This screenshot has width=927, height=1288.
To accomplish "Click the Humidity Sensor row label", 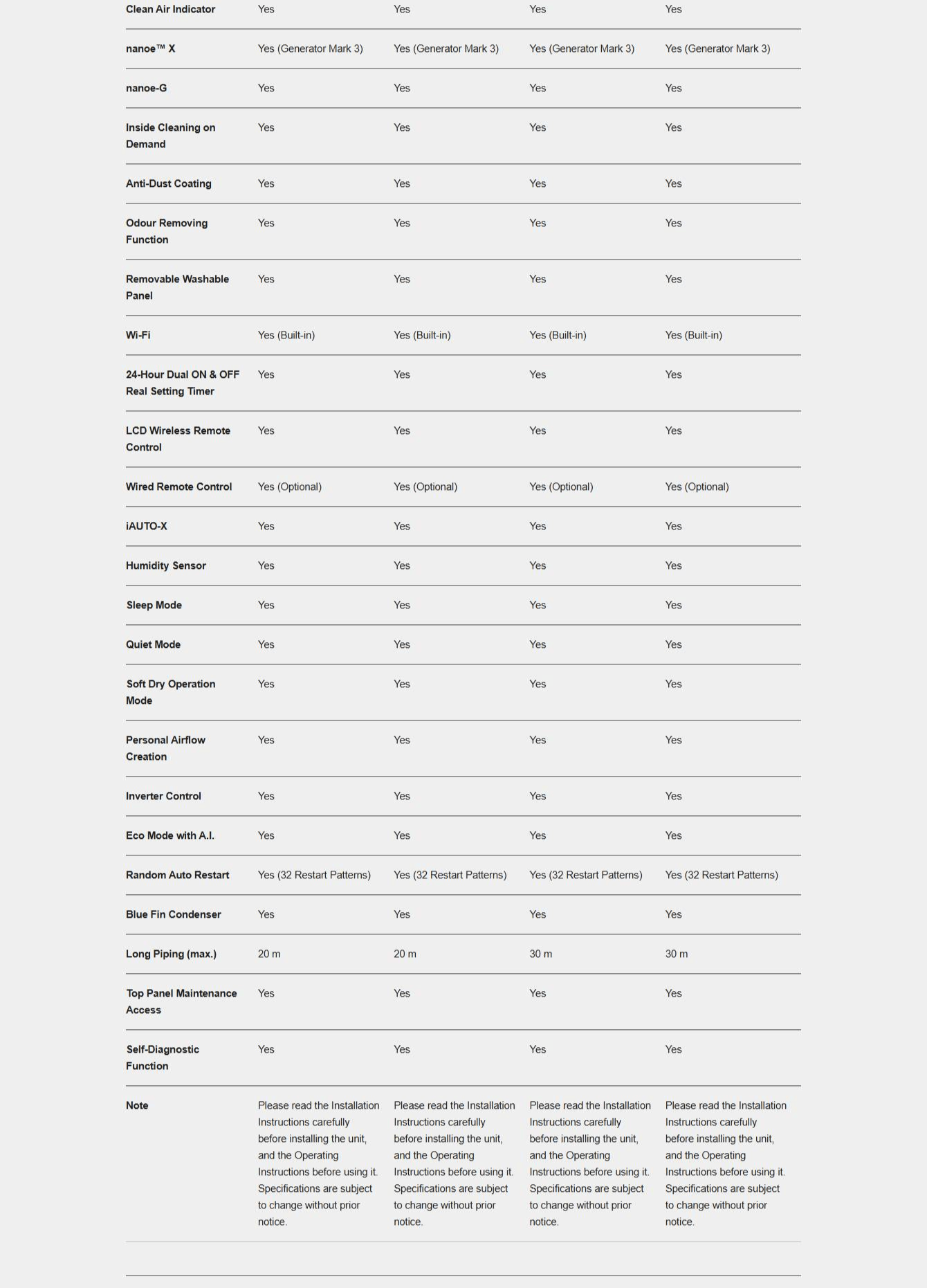I will coord(165,566).
